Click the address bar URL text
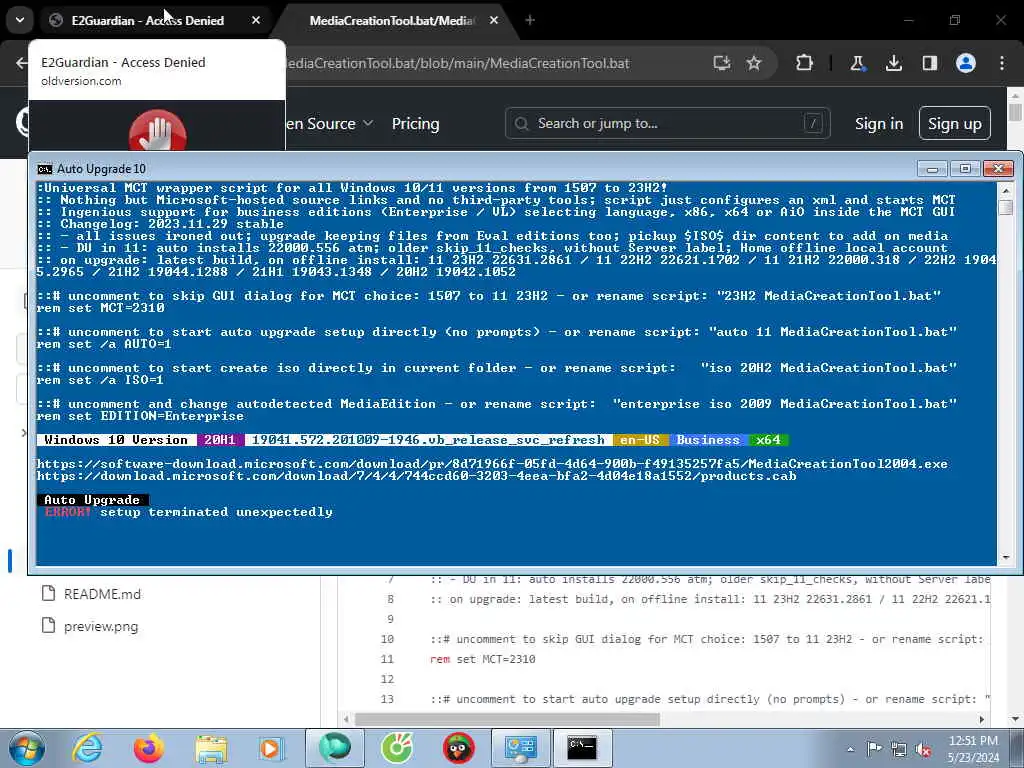This screenshot has height=768, width=1024. coord(457,63)
